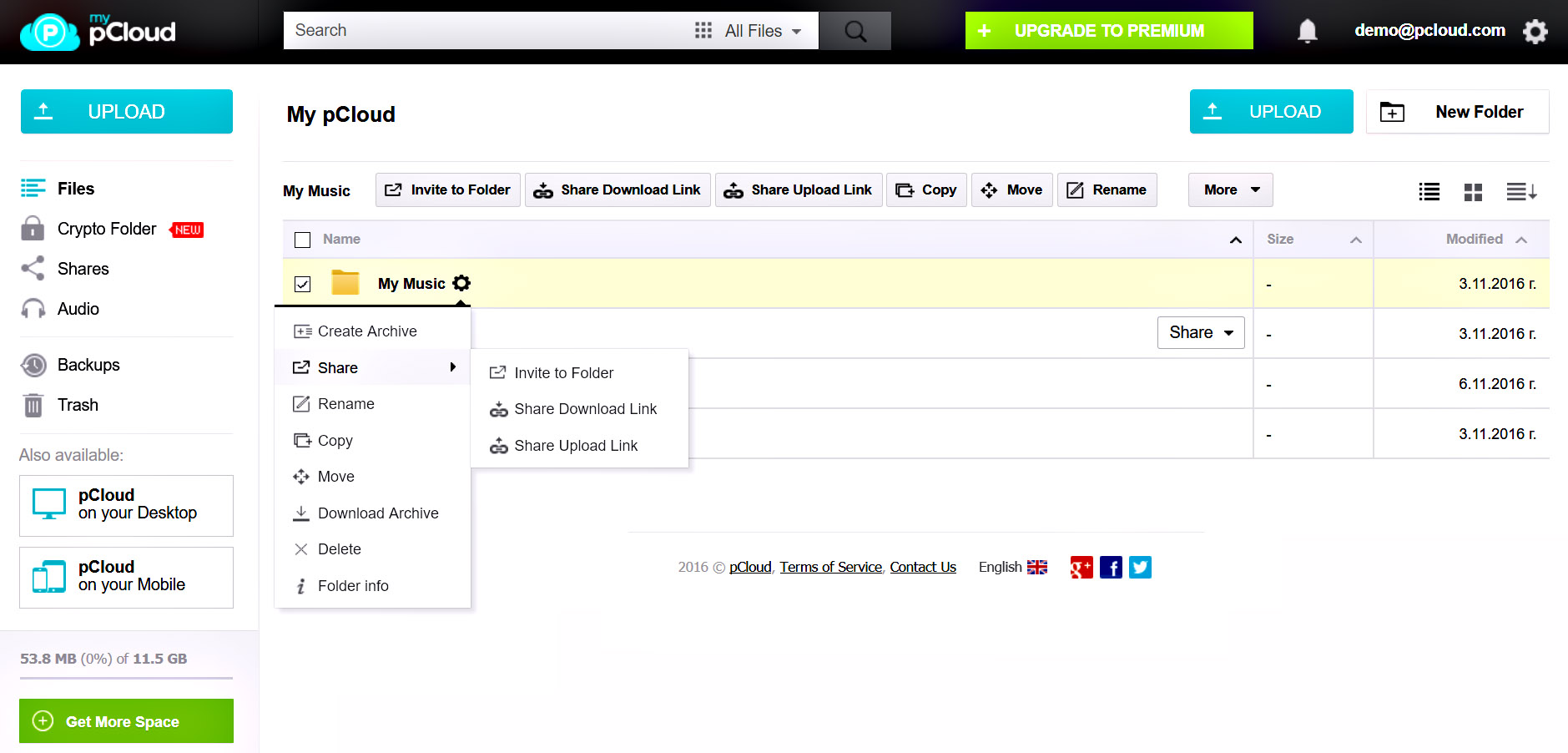The height and width of the screenshot is (753, 1568).
Task: Expand the Share submenu arrow
Action: (453, 367)
